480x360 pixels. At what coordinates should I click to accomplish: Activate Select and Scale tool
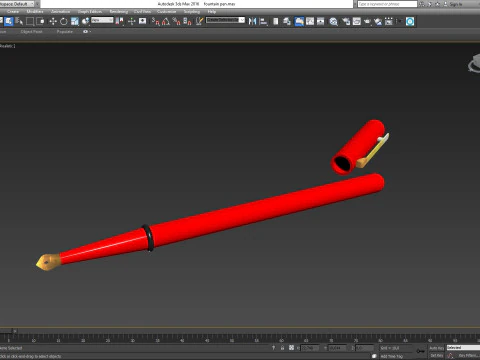[74, 22]
